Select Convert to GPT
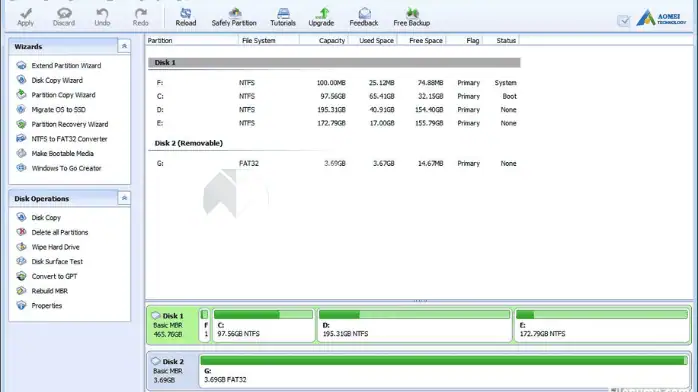Screen dimensions: 698x392 (54, 276)
